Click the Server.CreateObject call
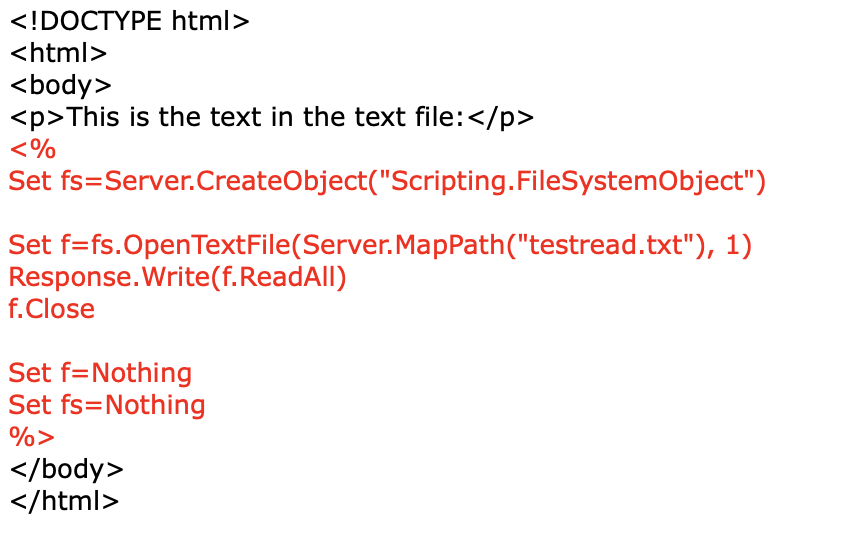 [235, 181]
